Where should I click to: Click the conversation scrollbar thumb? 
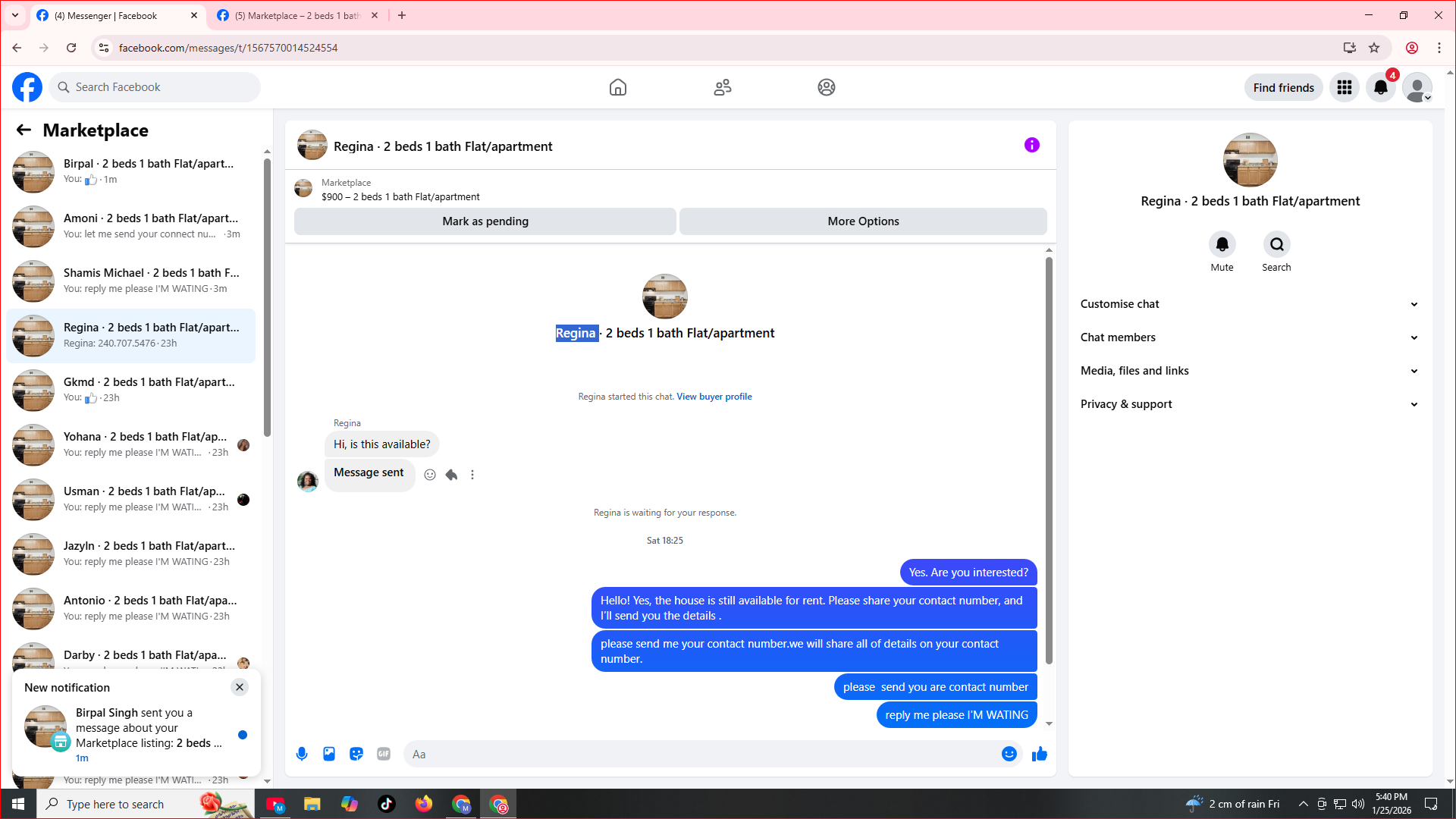(x=1049, y=461)
